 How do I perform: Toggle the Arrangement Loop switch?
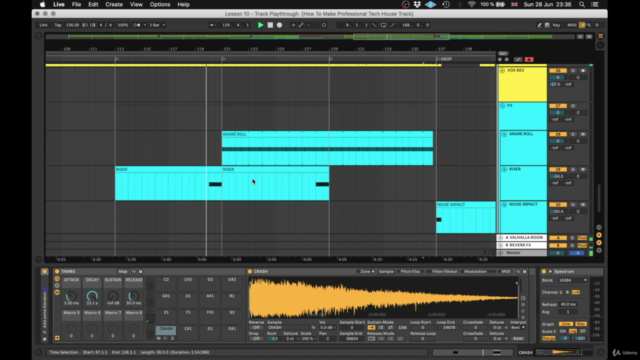383,25
